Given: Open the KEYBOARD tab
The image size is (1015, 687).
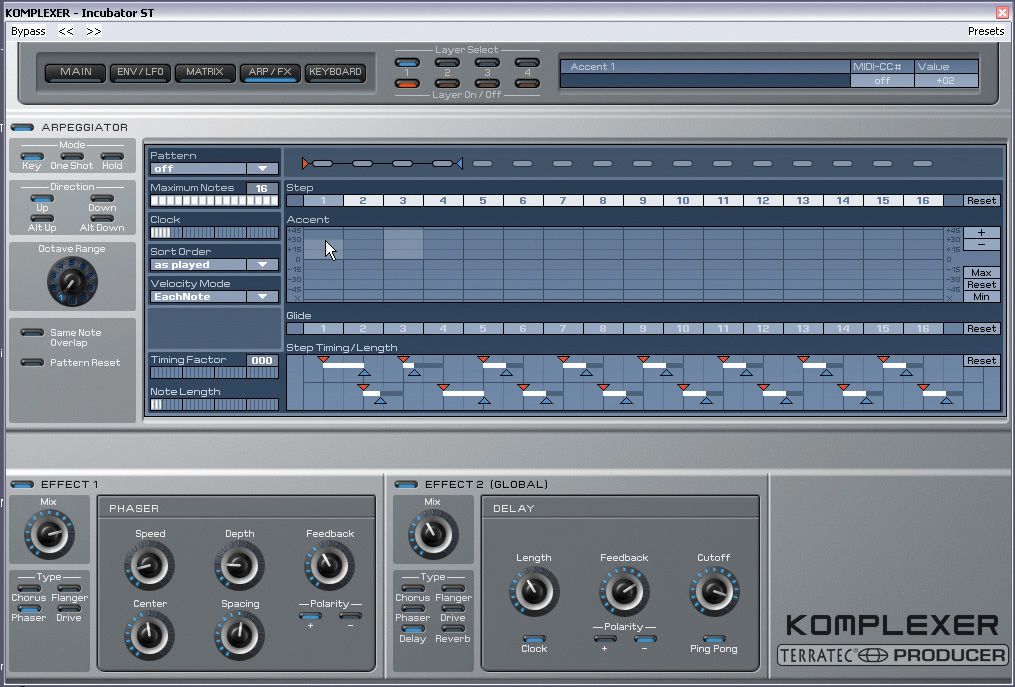Looking at the screenshot, I should tap(335, 72).
